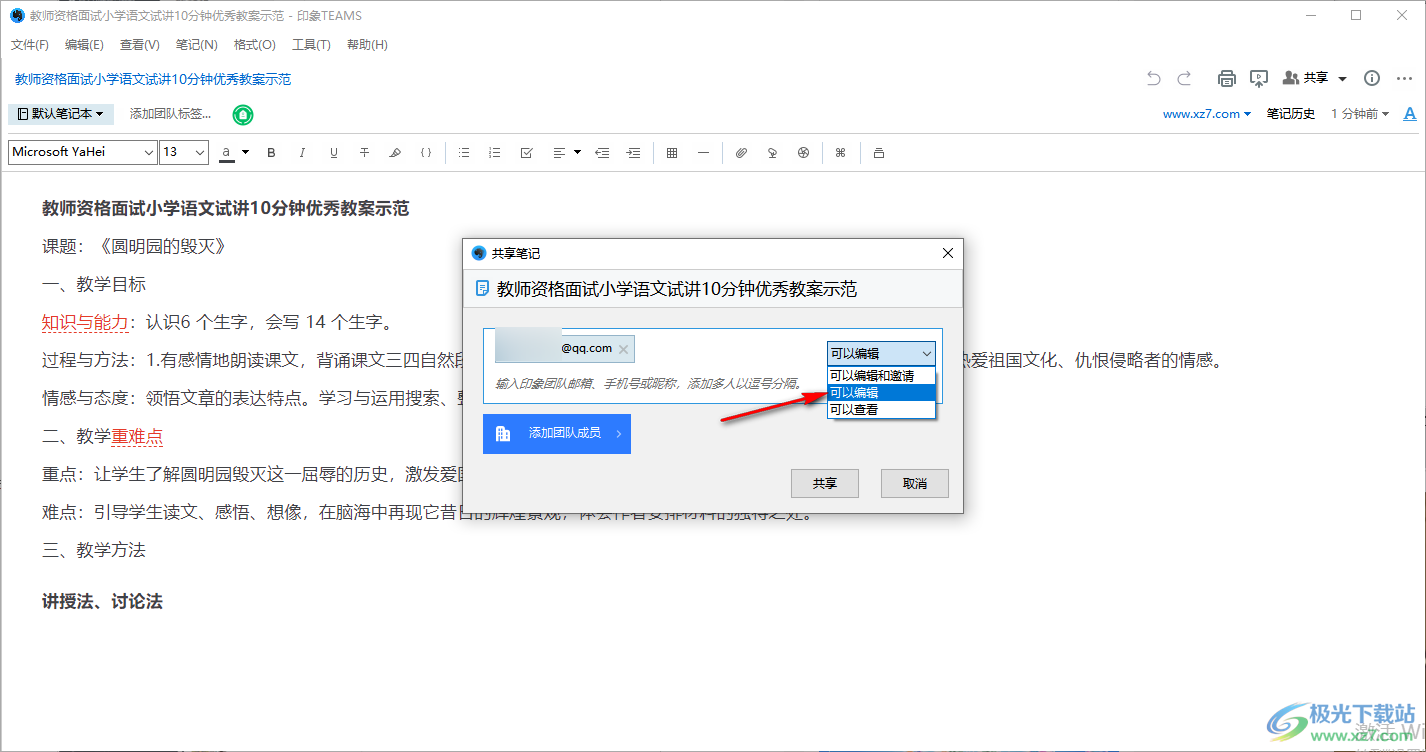
Task: Click the 讲授法、讨论法 bold line
Action: pos(102,601)
